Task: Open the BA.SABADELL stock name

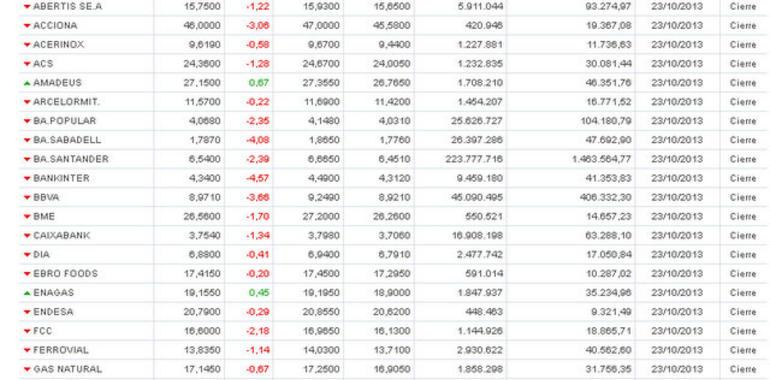Action: [x=67, y=140]
